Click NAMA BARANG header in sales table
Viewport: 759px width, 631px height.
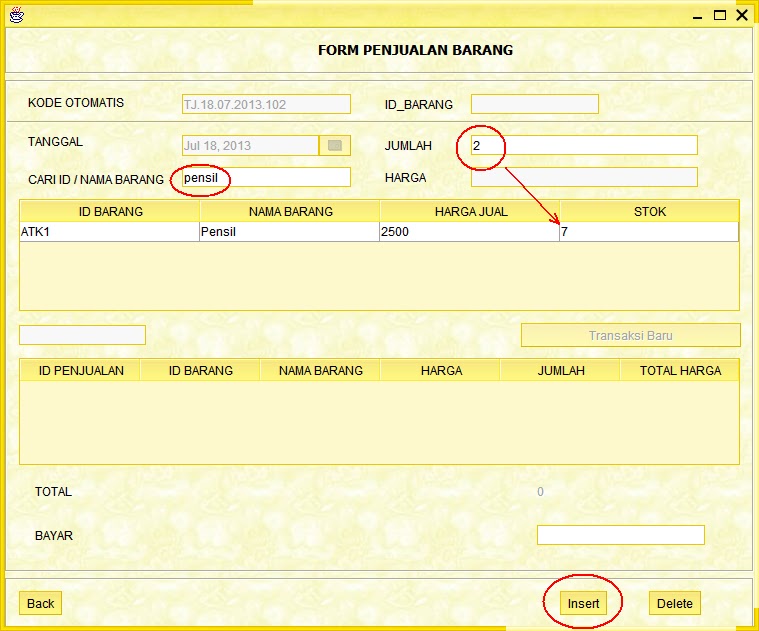(x=320, y=370)
